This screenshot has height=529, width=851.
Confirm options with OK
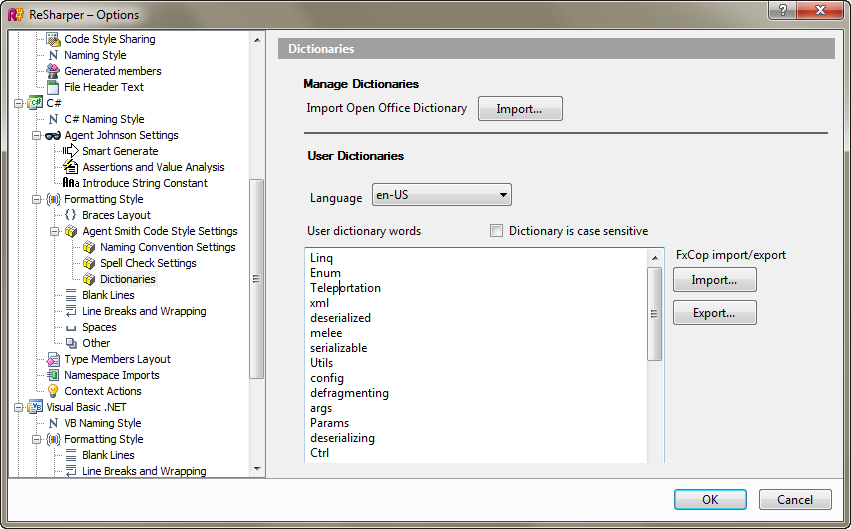click(710, 500)
